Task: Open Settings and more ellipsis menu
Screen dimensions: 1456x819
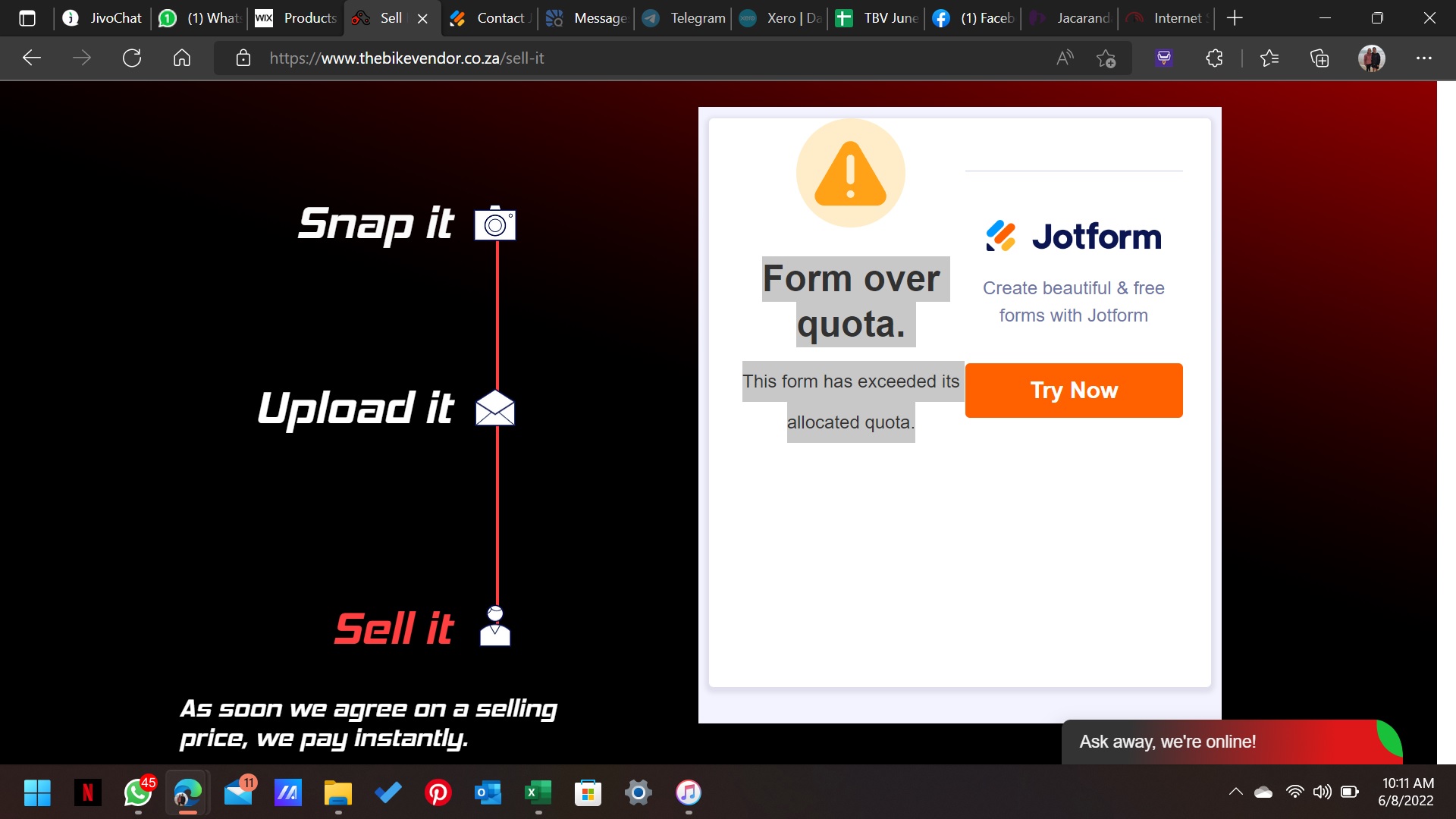Action: [1423, 58]
